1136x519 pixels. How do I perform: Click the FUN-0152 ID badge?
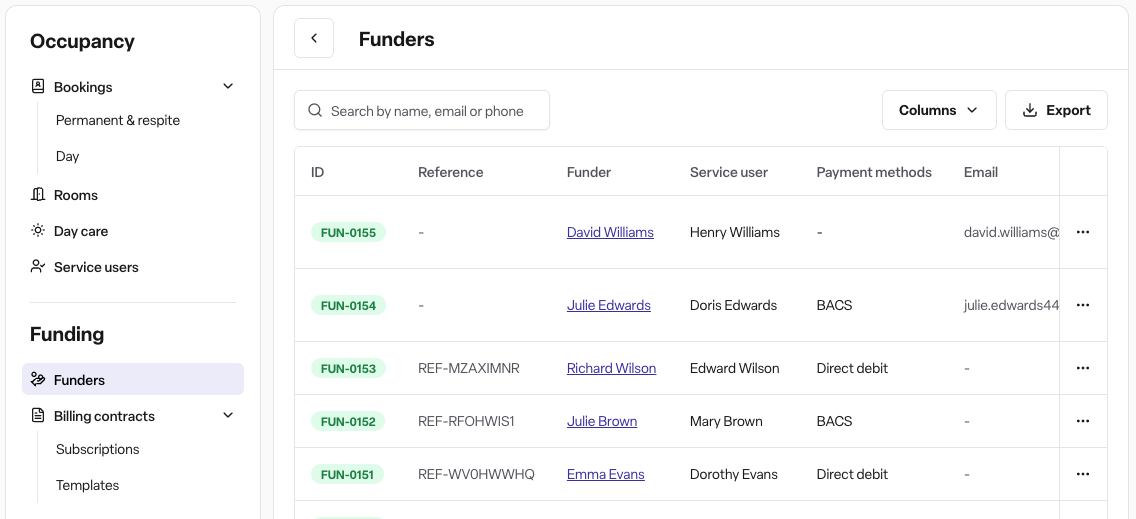click(348, 421)
